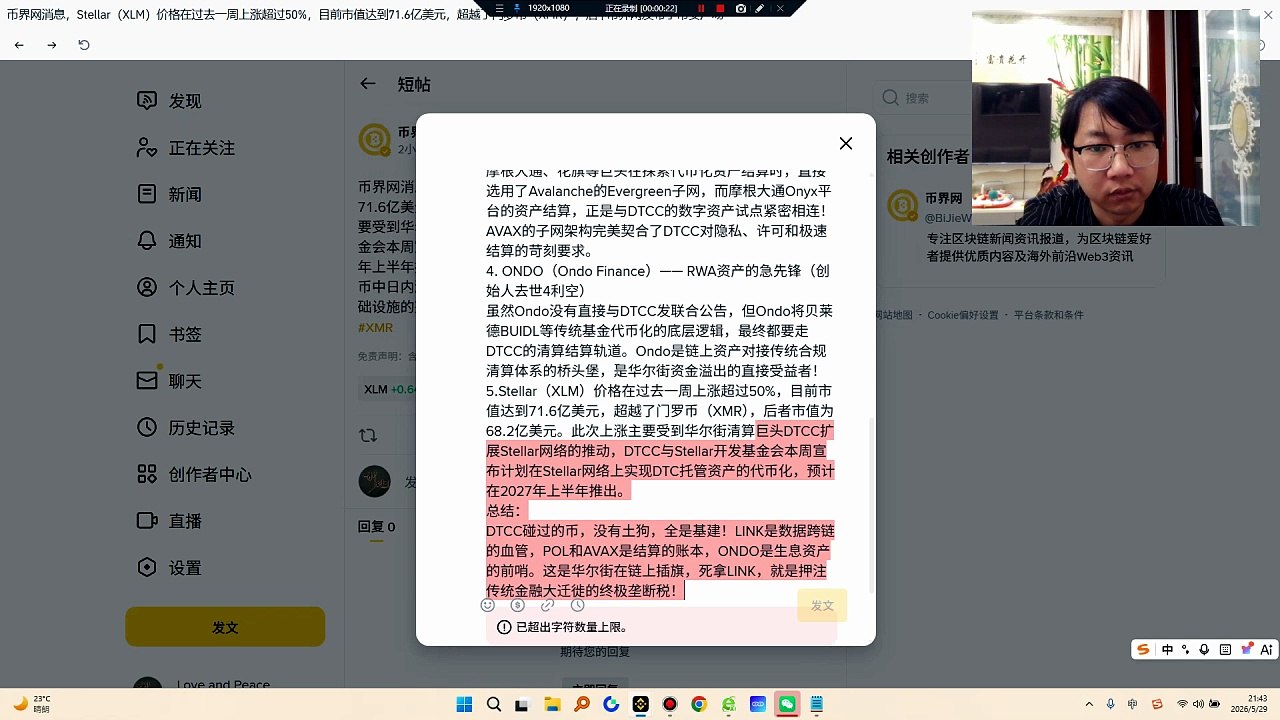1280x720 pixels.
Task: Open the Windows Start menu
Action: (464, 705)
